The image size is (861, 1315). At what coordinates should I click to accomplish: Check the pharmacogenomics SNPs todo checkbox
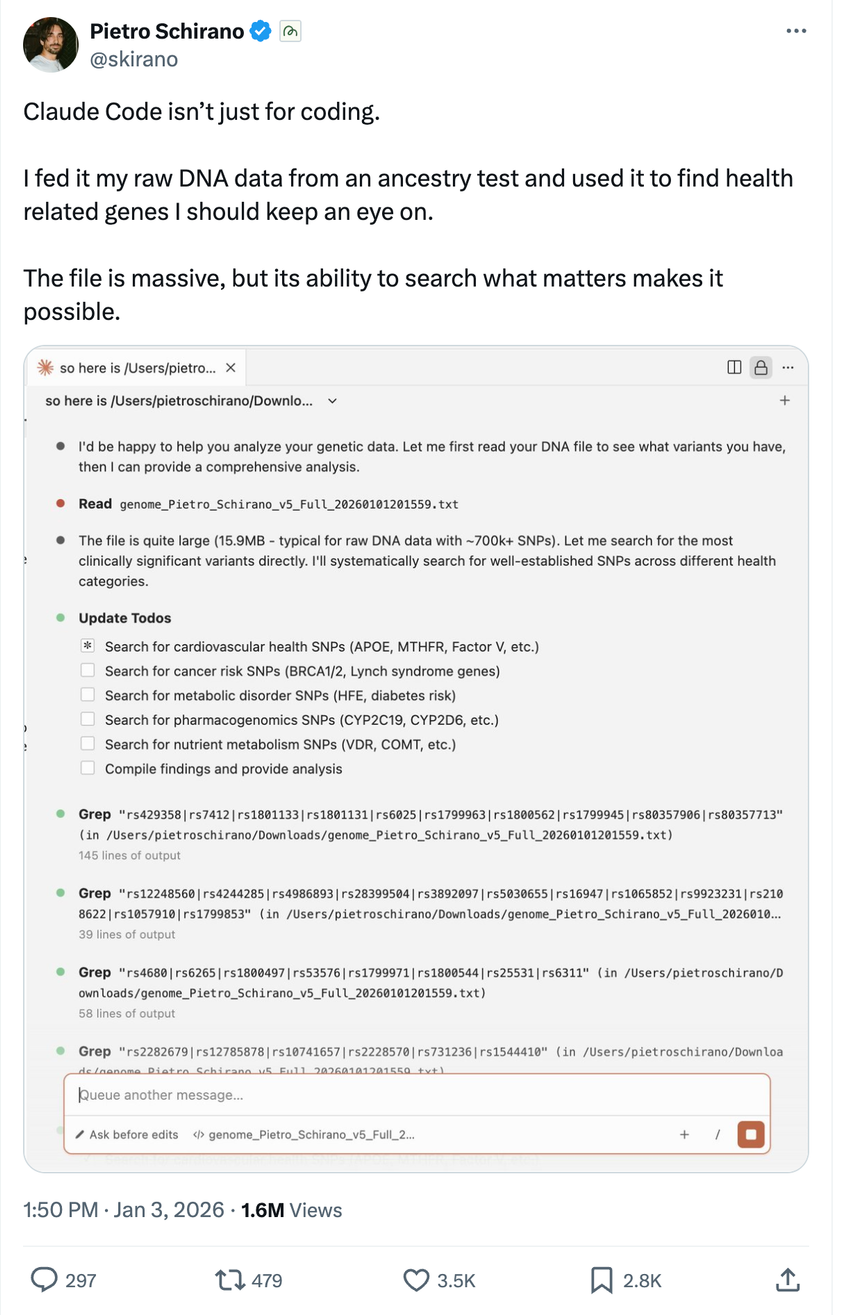(88, 720)
